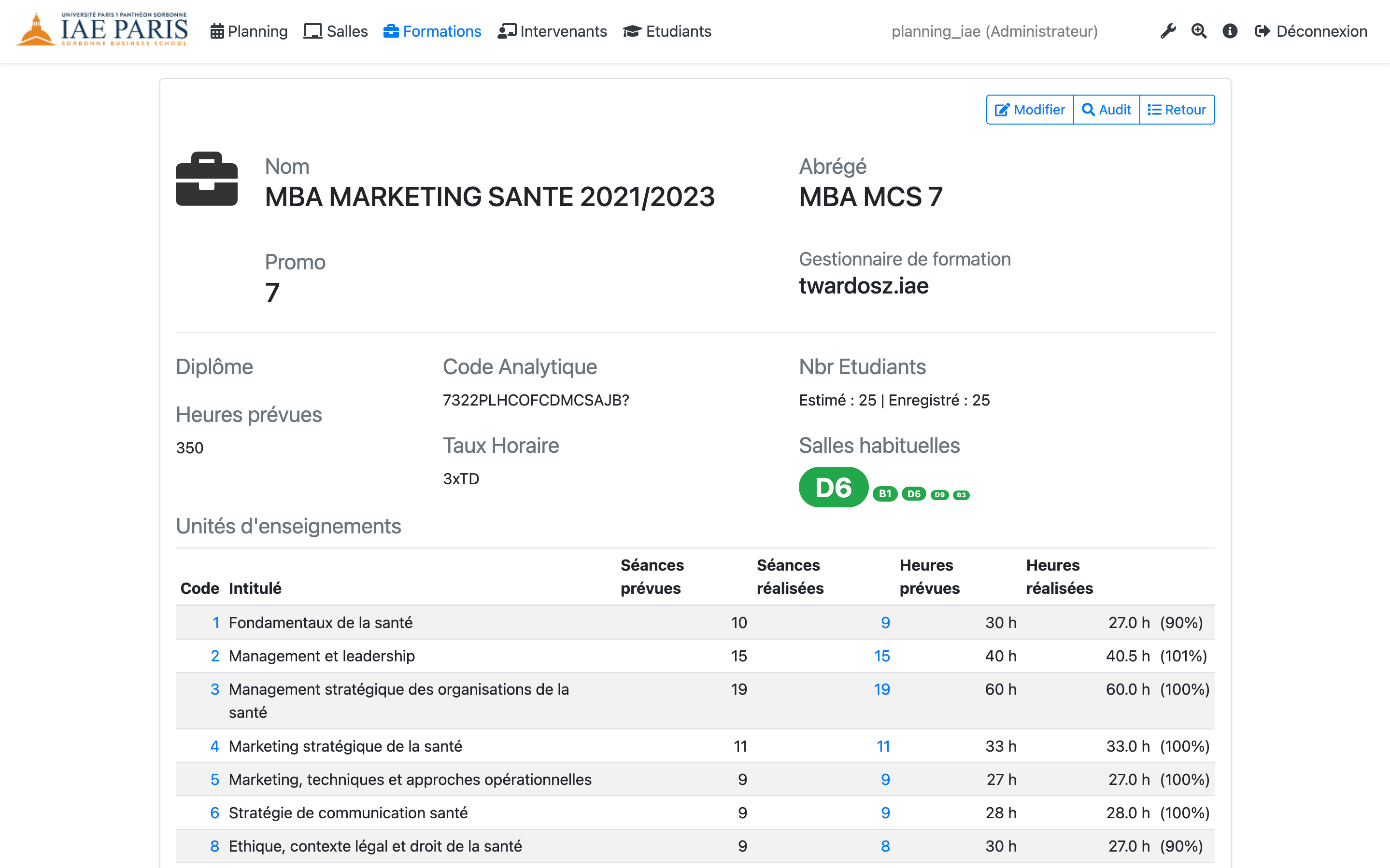Click the magnifier zoom-in icon in navbar
The width and height of the screenshot is (1390, 868).
tap(1199, 31)
